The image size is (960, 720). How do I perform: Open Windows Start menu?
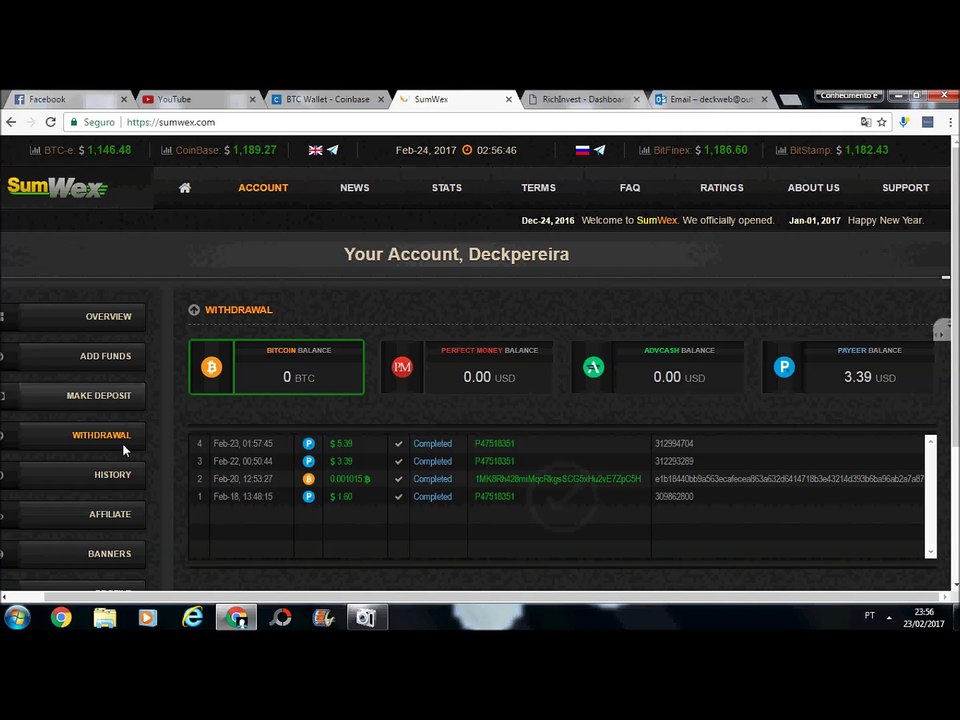tap(17, 617)
